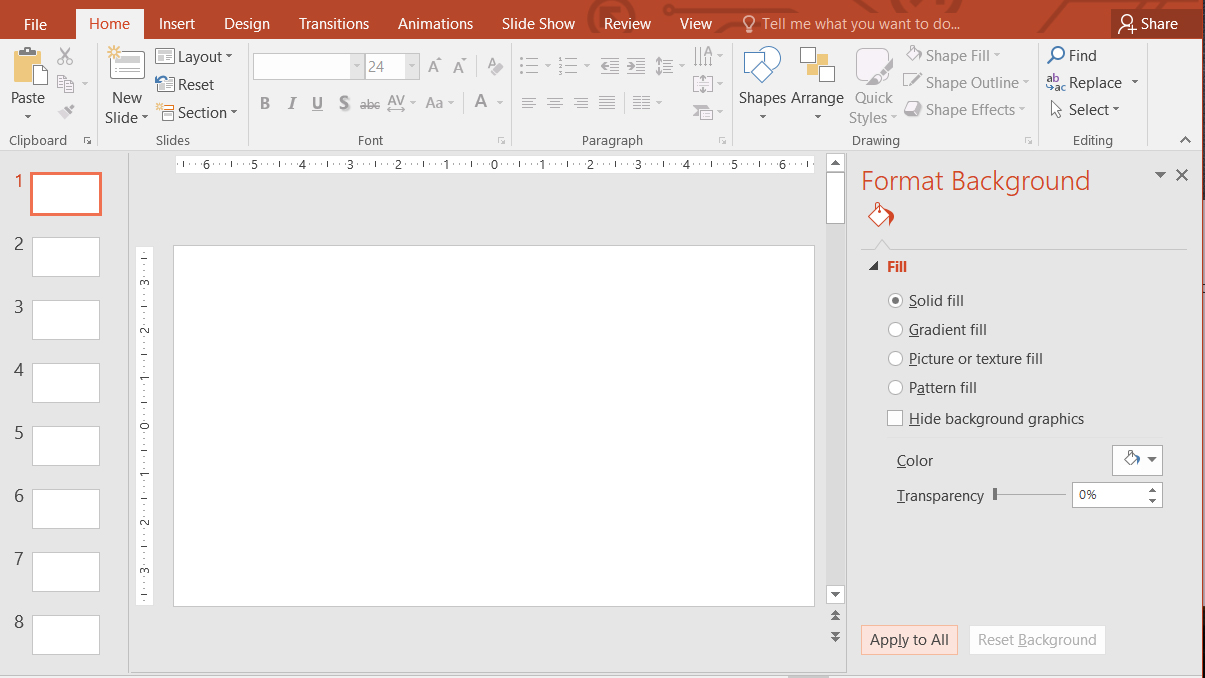
Task: Click the Arrange icon
Action: tap(817, 65)
